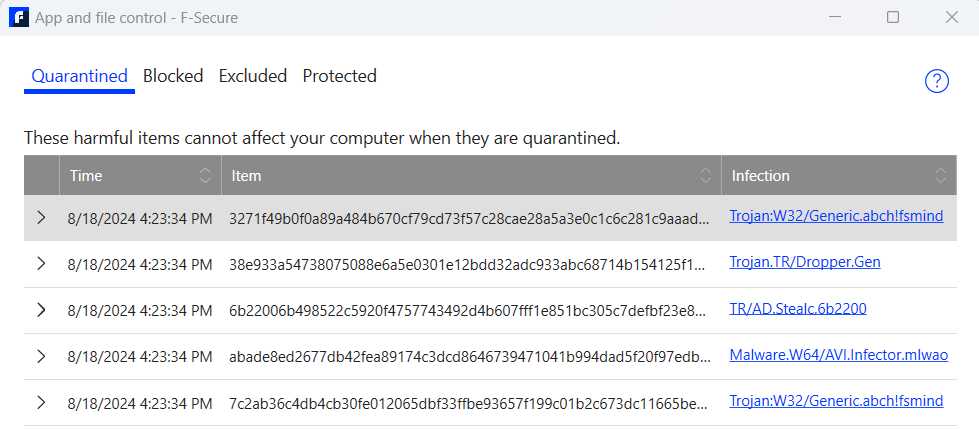Open the help question mark icon
Screen dimensions: 979x429
937,81
